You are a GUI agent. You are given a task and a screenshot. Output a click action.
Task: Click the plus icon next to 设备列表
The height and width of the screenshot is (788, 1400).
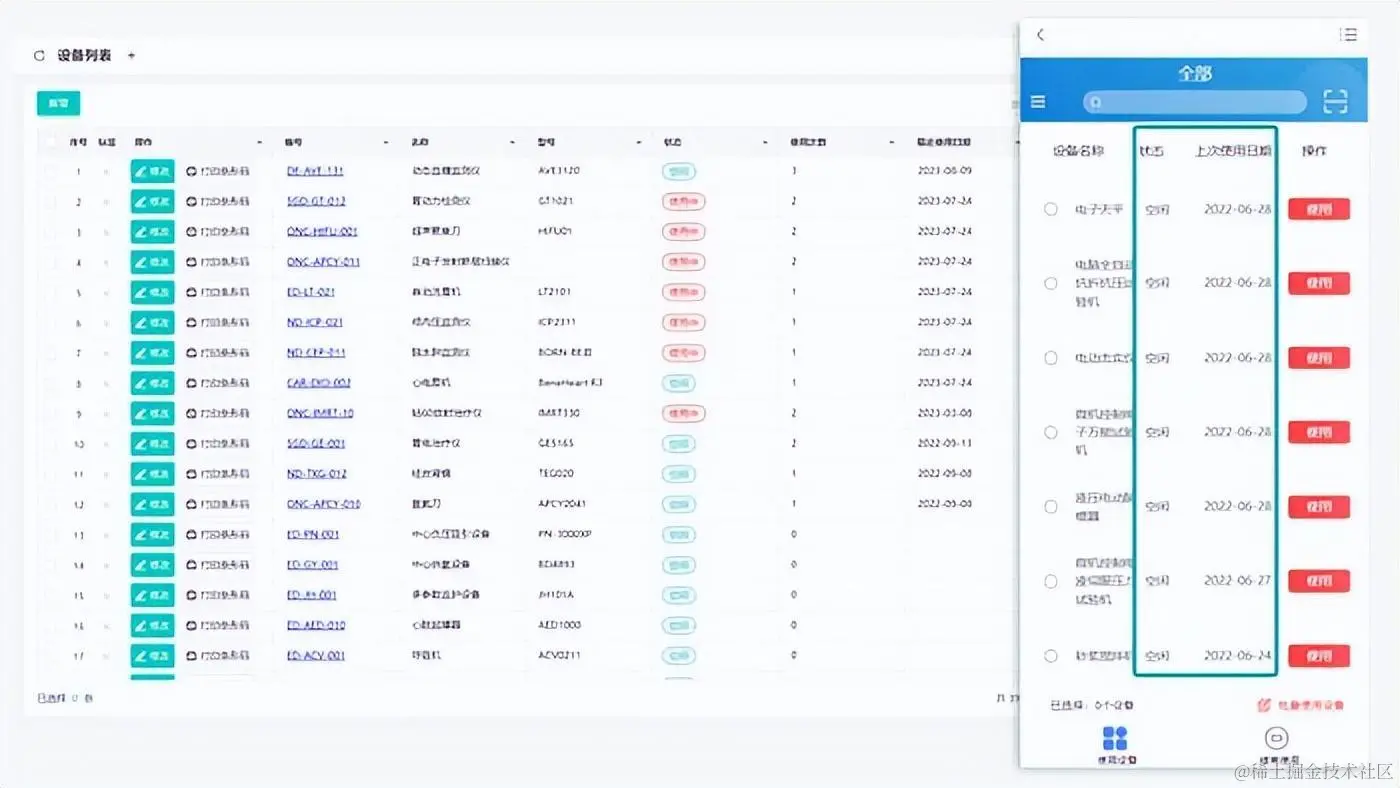pos(131,56)
